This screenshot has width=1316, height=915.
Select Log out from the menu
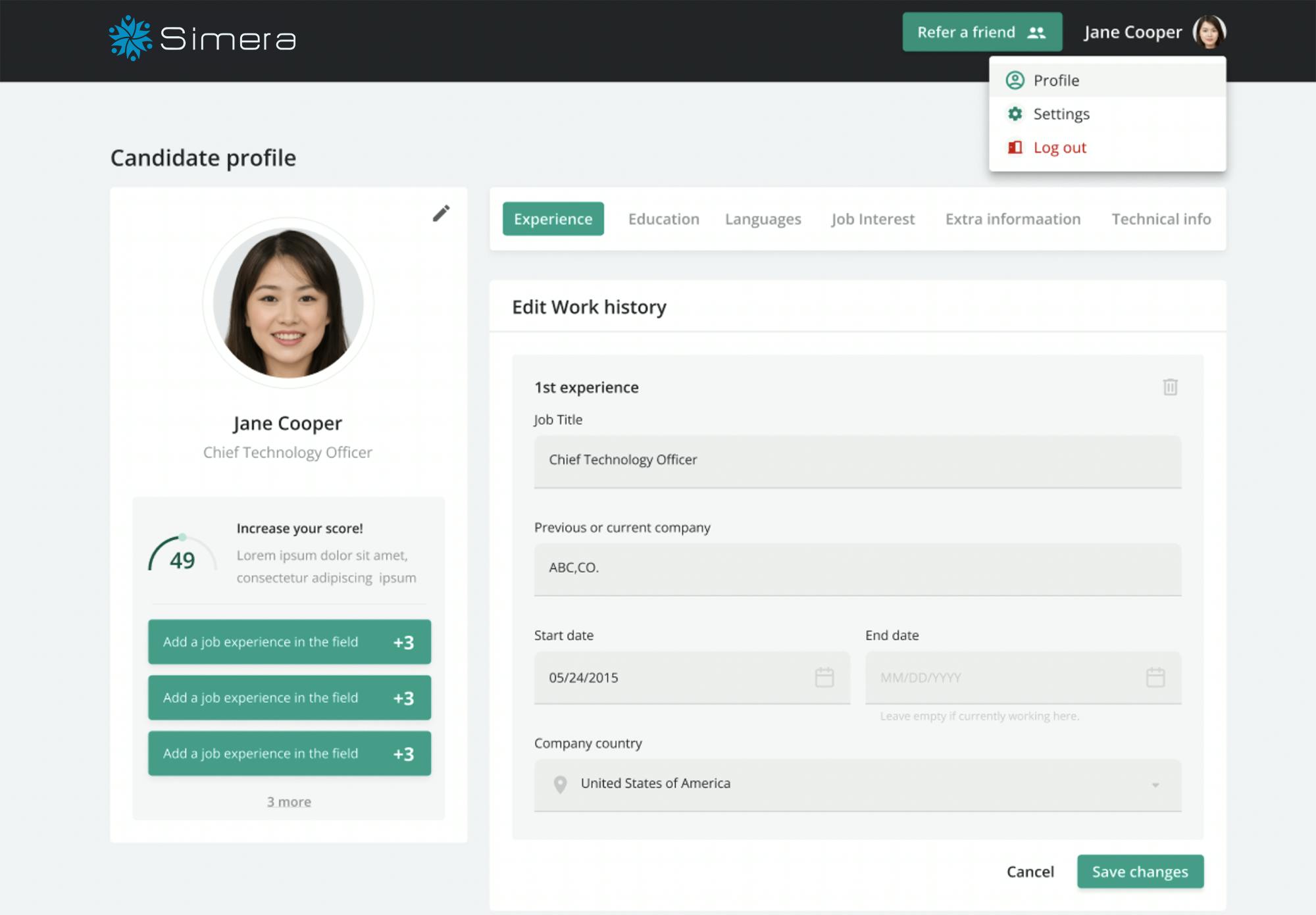pos(1059,147)
